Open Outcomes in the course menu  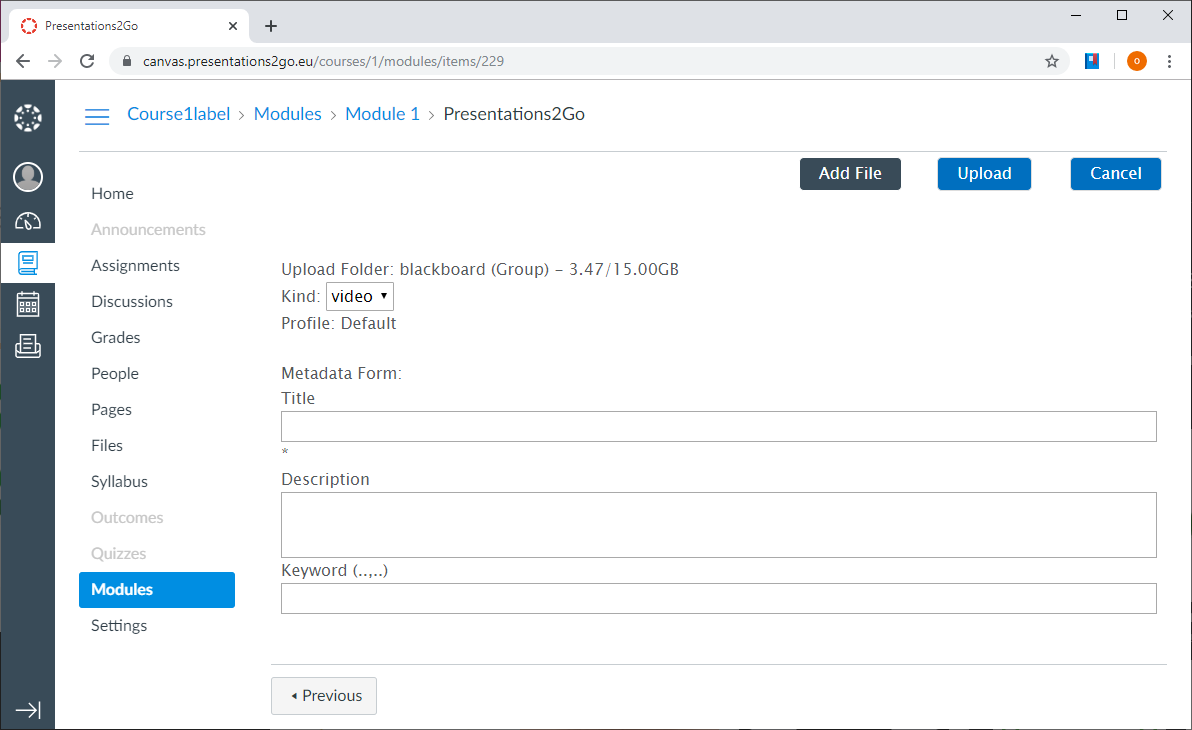(127, 518)
